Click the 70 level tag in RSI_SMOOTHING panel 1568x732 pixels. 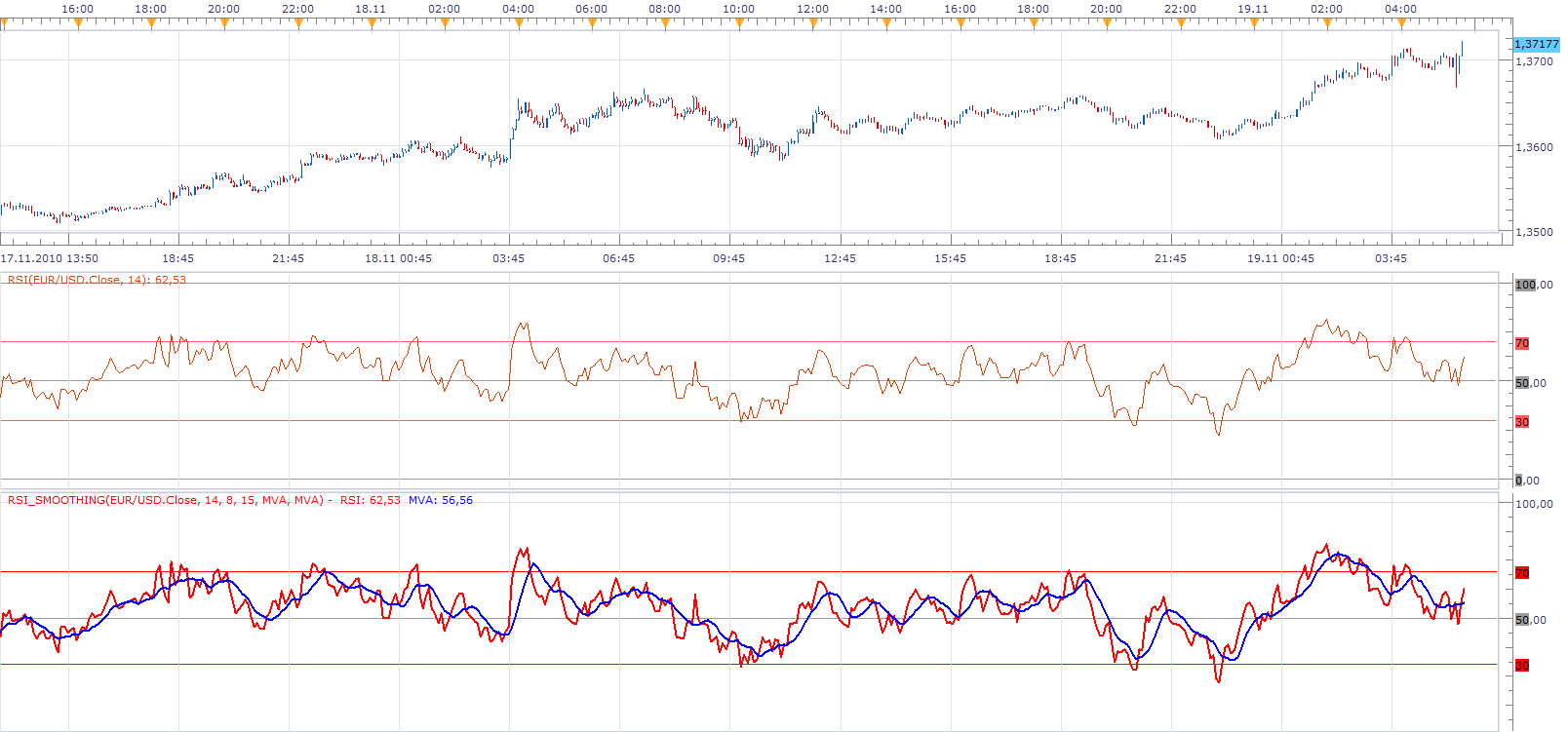tap(1522, 573)
